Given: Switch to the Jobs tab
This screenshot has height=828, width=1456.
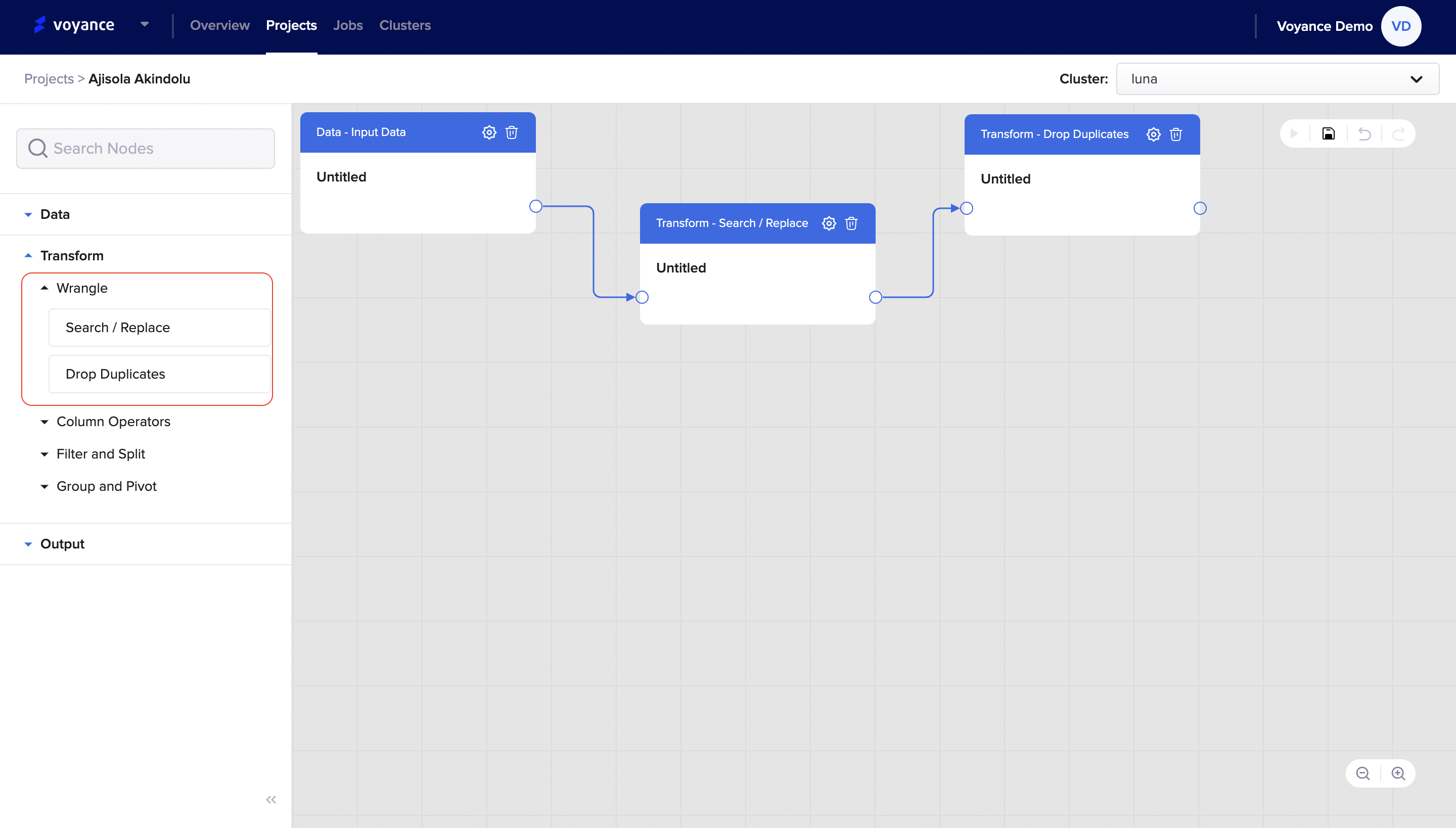Looking at the screenshot, I should (x=347, y=26).
